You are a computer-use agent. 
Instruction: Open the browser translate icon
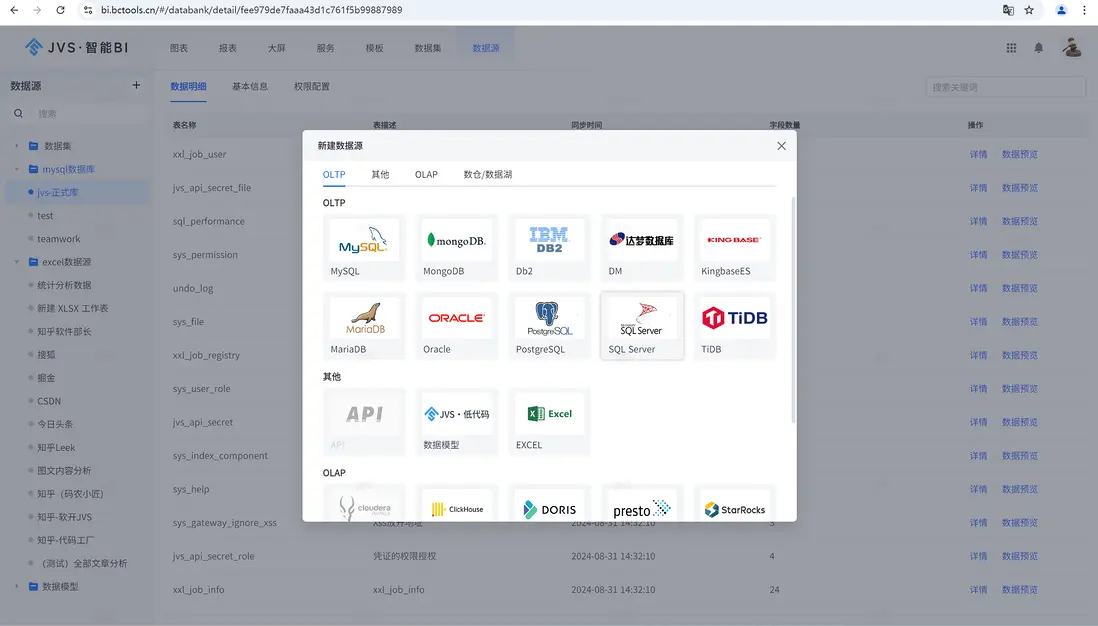tap(1008, 10)
